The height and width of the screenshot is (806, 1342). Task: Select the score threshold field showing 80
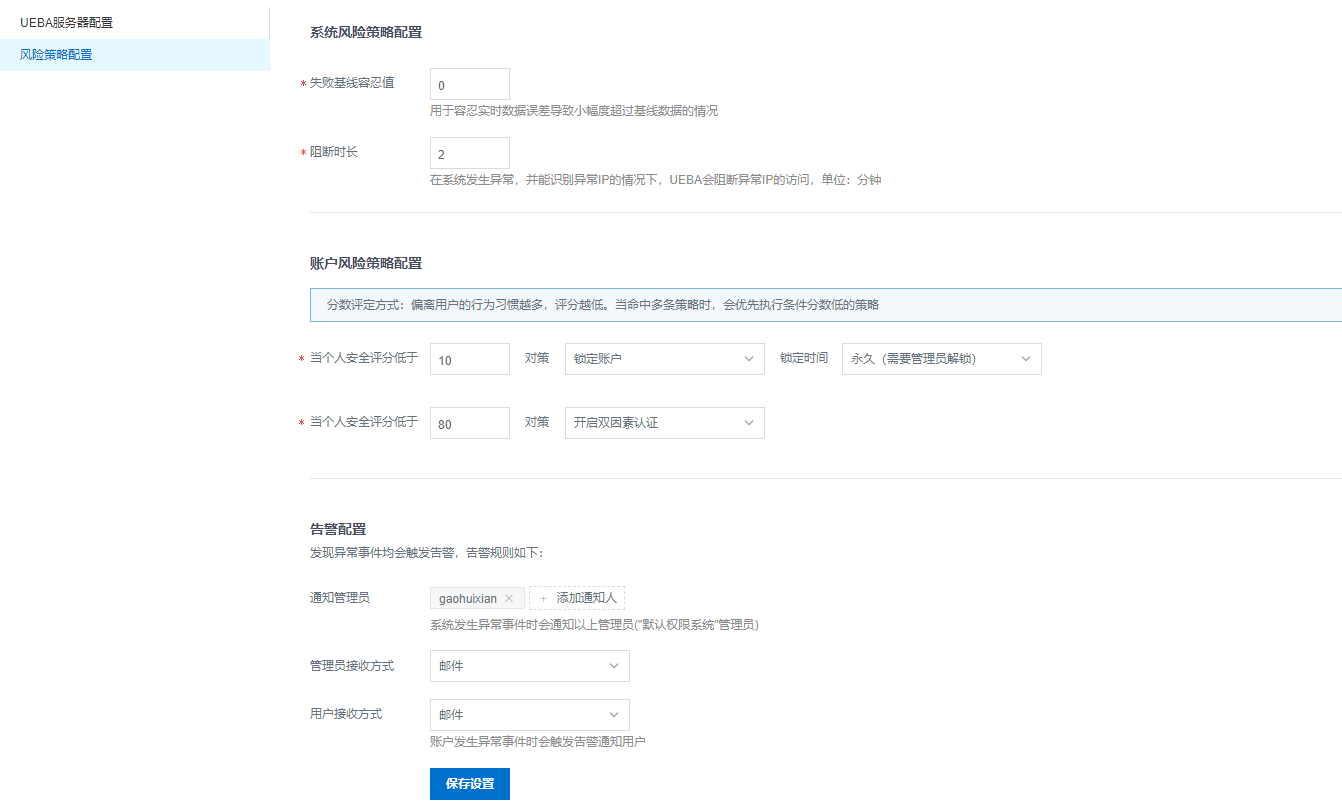pyautogui.click(x=469, y=424)
